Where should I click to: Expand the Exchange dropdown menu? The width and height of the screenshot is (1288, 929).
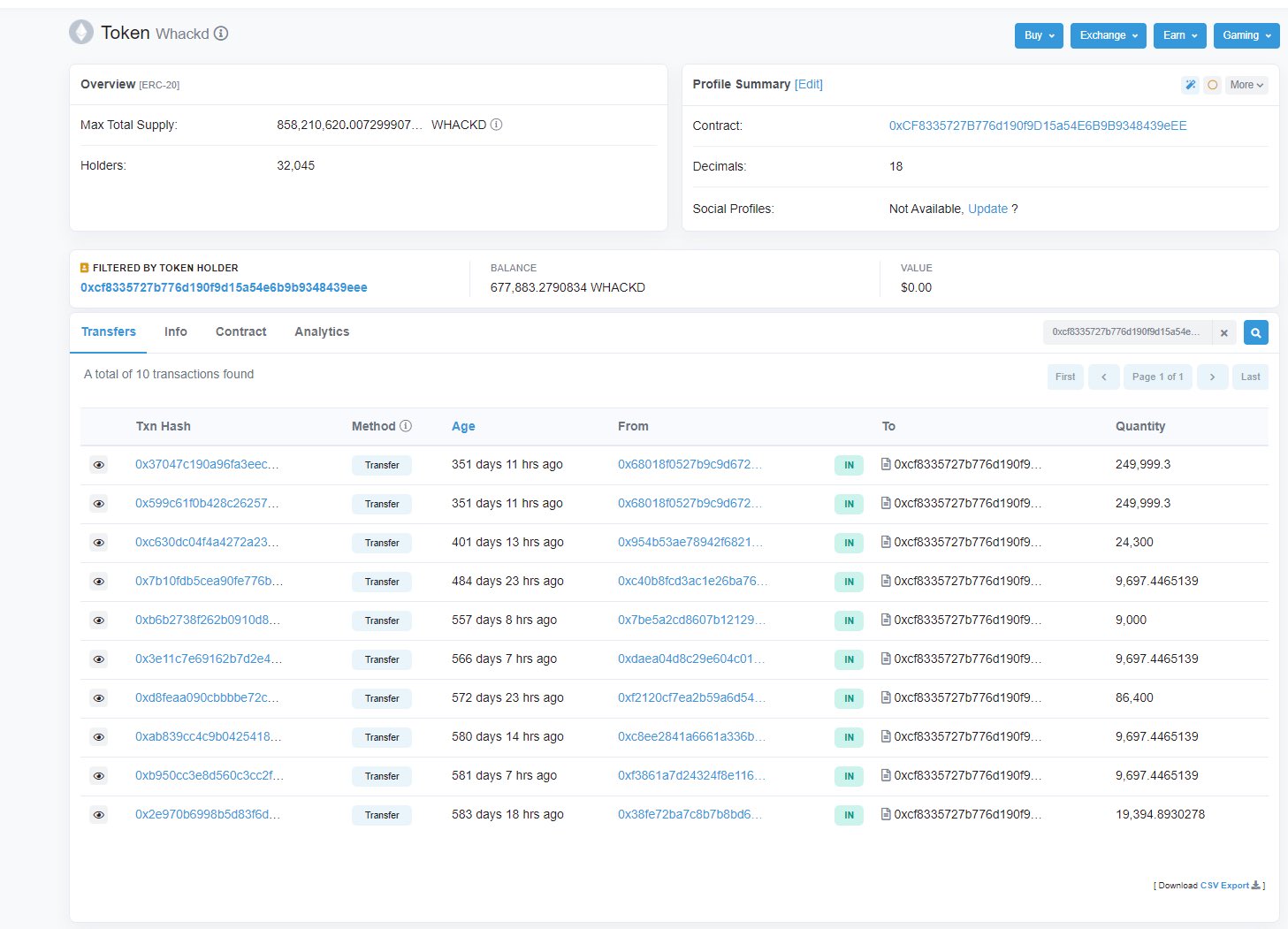coord(1109,35)
